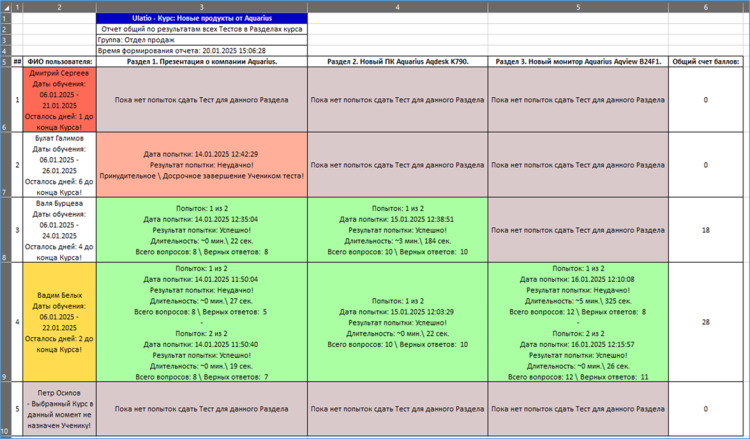Click column header 6 at the top
This screenshot has width=750, height=439.
pos(705,7)
